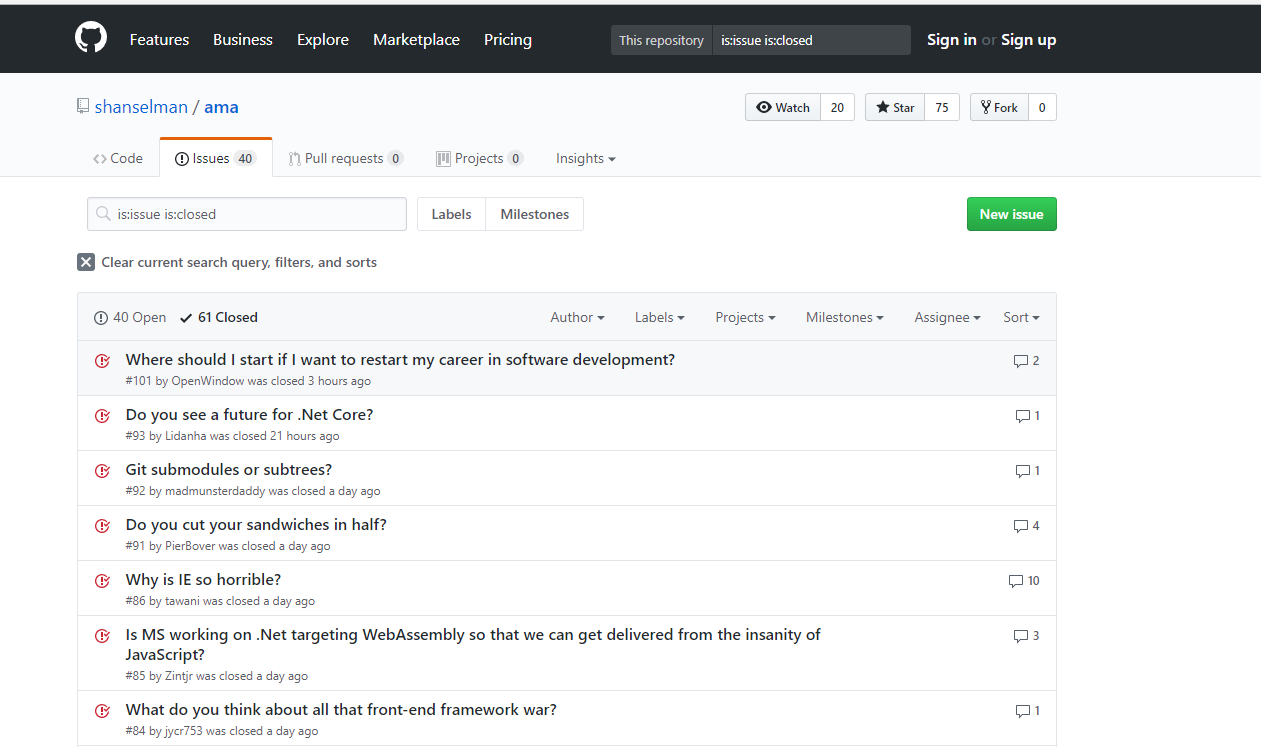1261x747 pixels.
Task: Click closed-issue icon beside front-end framework war issue
Action: coord(102,711)
